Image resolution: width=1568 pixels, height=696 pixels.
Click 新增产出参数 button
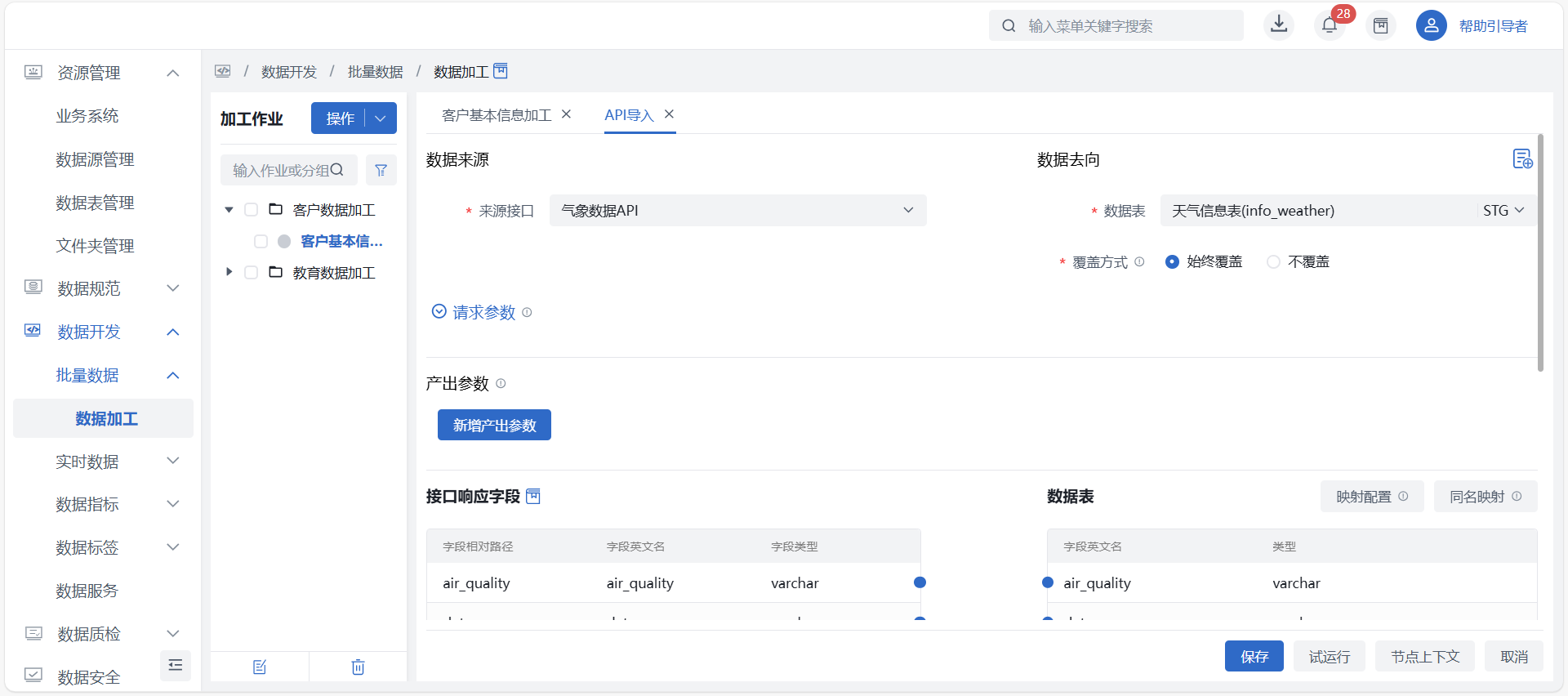(494, 425)
